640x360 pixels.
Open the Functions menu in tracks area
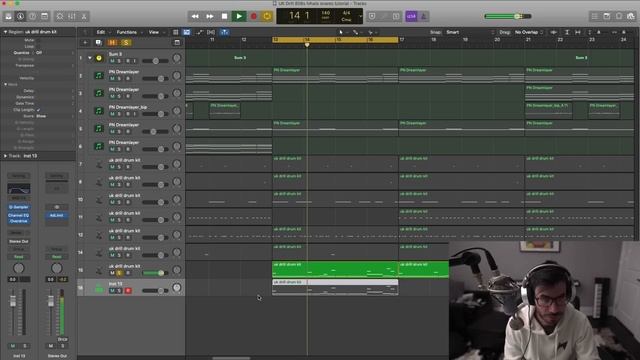click(x=127, y=32)
